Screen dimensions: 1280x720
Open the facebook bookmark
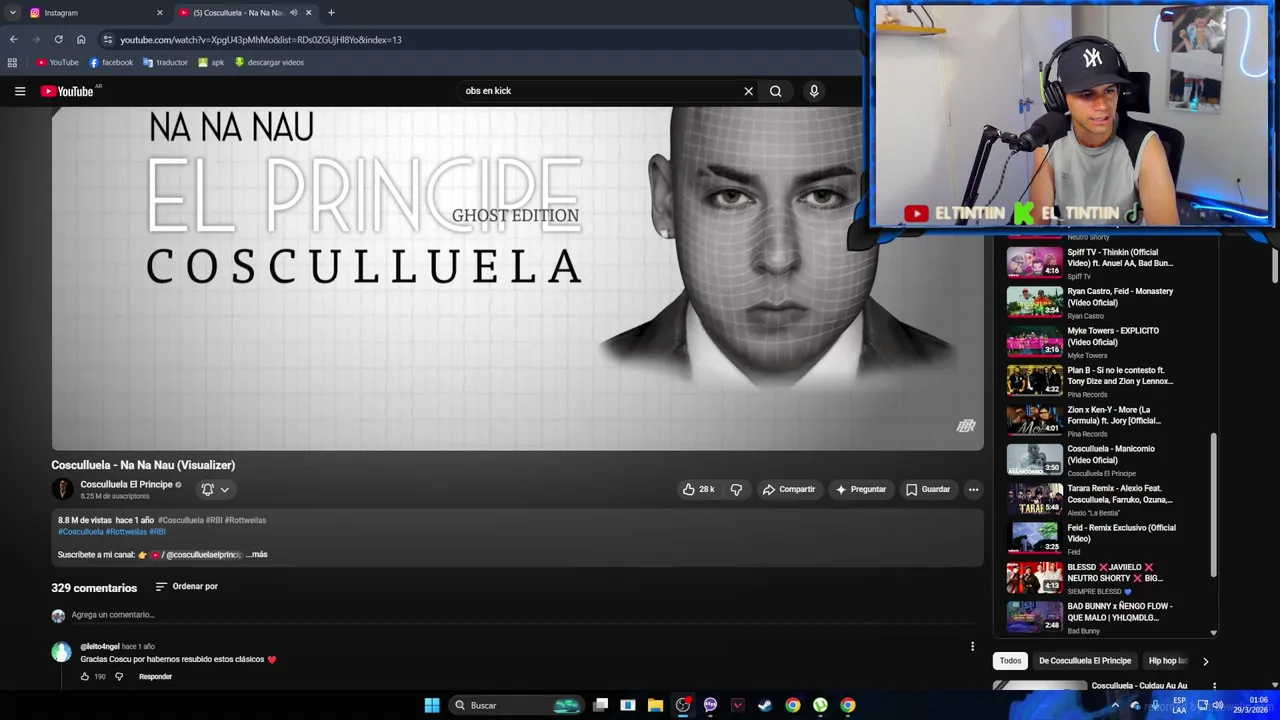click(111, 62)
